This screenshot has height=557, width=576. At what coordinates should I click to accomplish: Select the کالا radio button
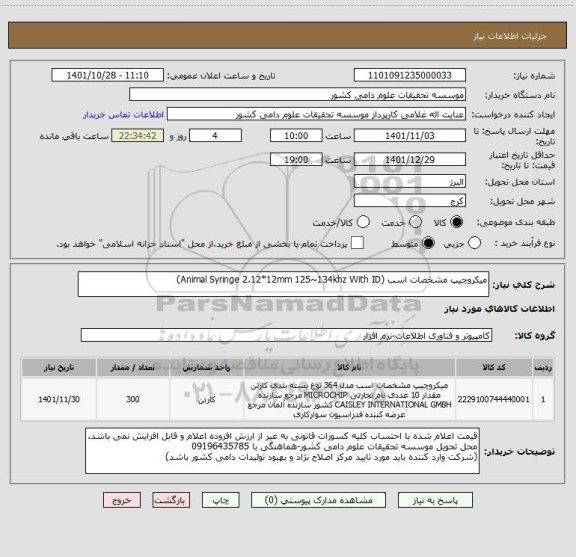click(x=457, y=222)
